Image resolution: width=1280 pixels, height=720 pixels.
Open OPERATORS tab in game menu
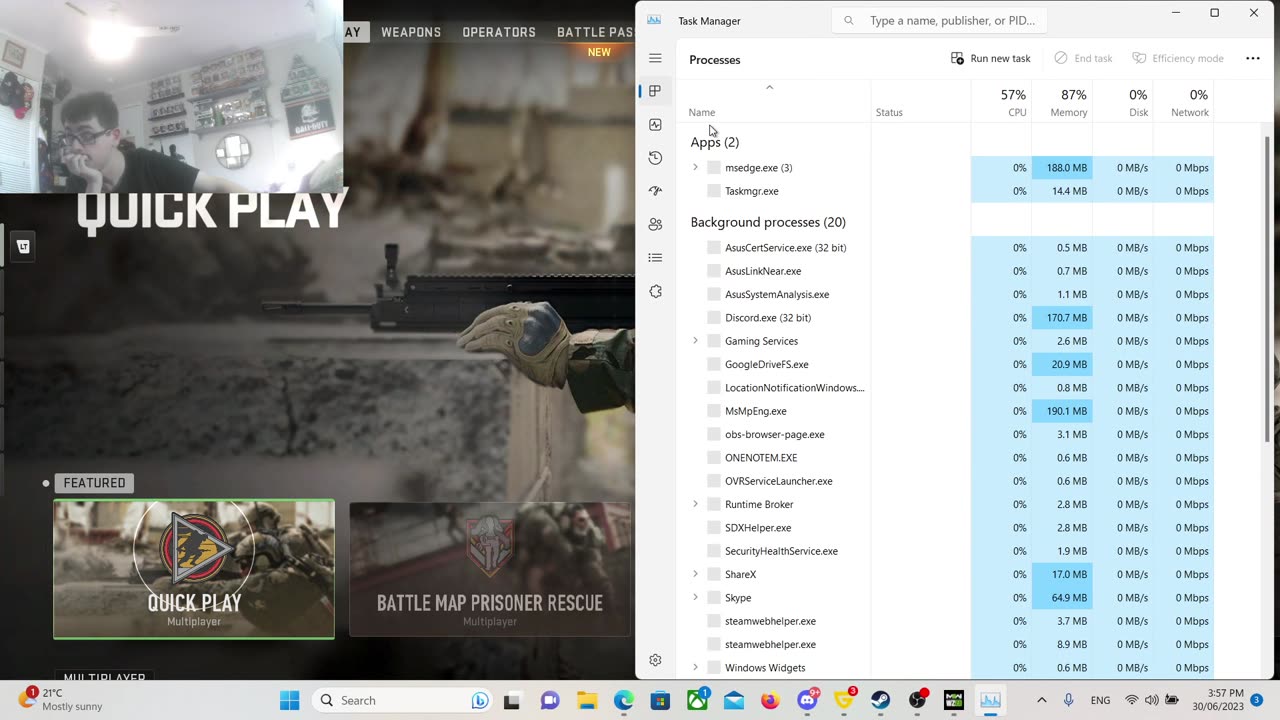(x=499, y=32)
